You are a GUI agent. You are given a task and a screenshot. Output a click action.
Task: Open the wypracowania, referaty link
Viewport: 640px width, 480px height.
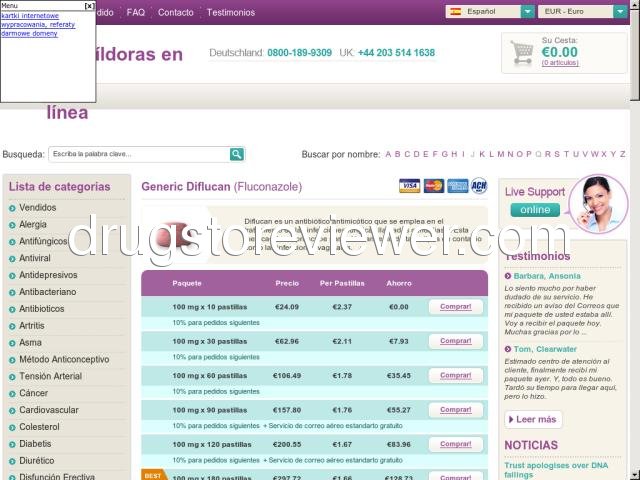point(38,24)
